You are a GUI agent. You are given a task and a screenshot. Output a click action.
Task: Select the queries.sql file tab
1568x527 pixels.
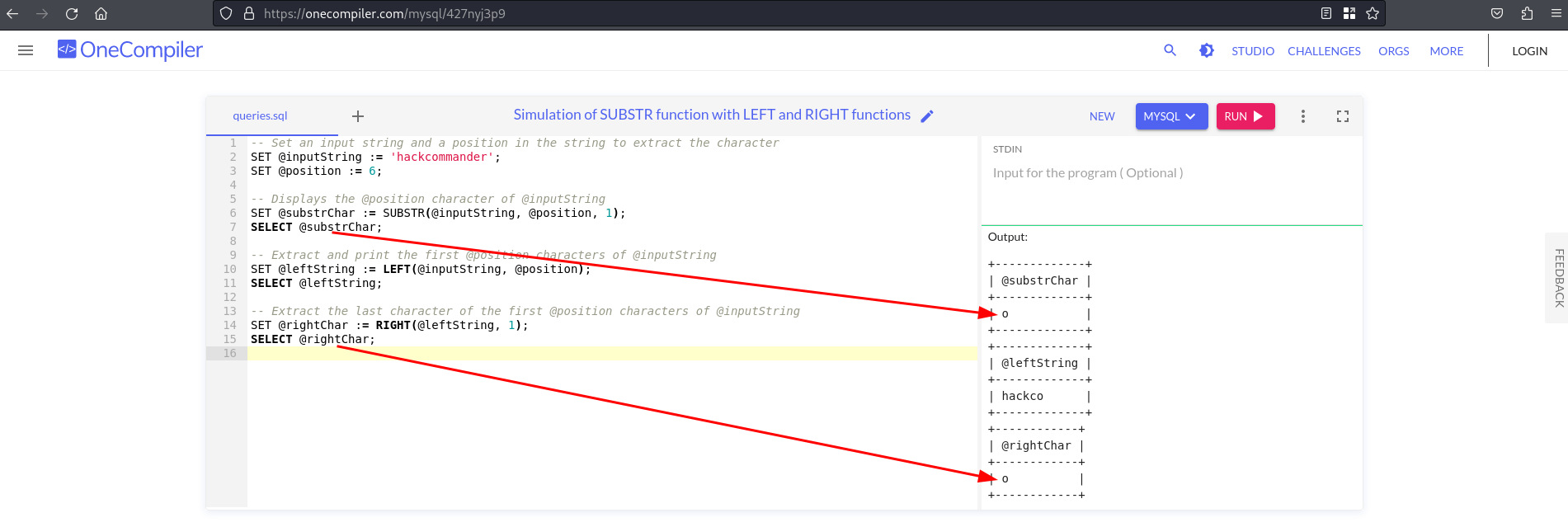(x=260, y=116)
